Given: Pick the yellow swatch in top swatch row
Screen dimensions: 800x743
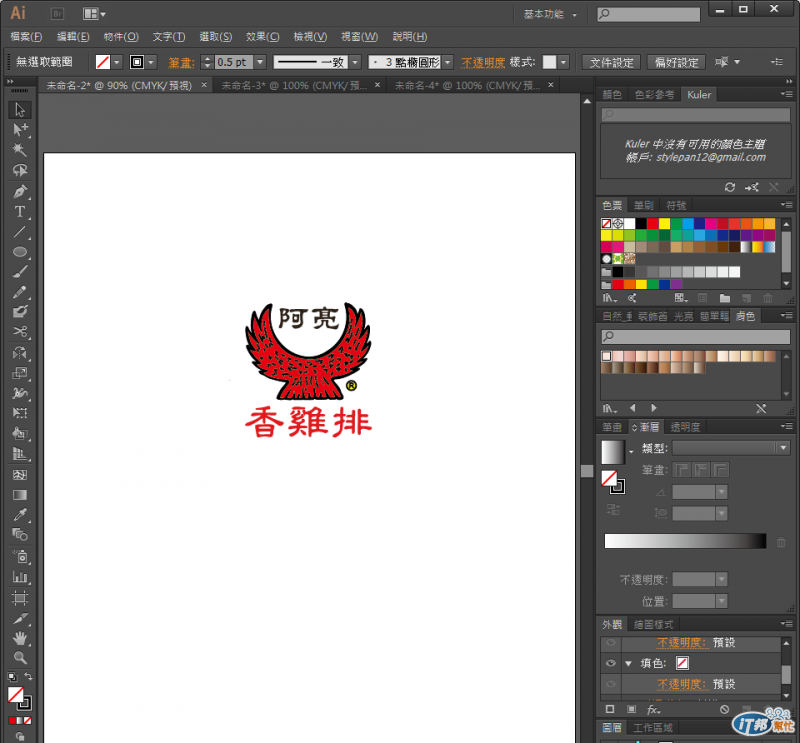Looking at the screenshot, I should [664, 223].
